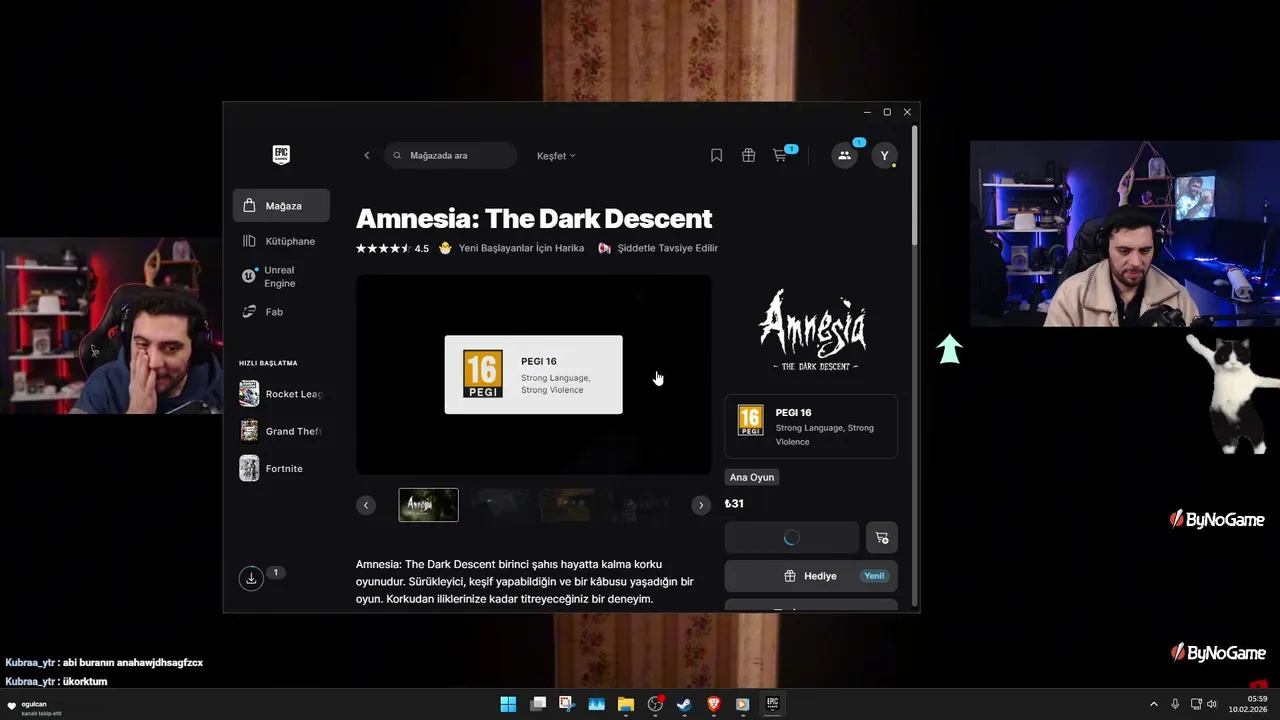Launch Fortnite from quick launch
Screen dimensions: 1280x720
(281, 468)
